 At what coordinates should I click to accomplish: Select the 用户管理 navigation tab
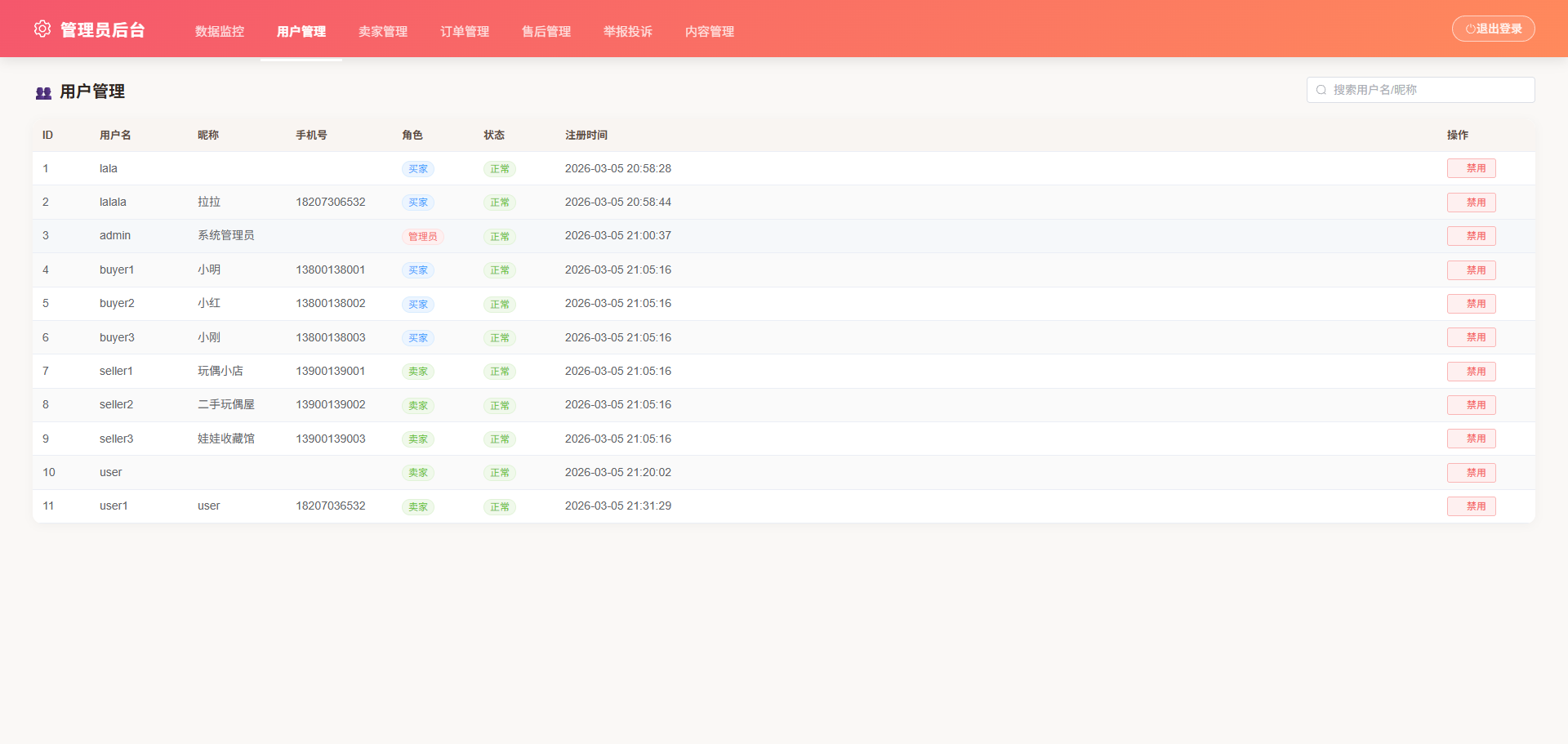click(301, 31)
